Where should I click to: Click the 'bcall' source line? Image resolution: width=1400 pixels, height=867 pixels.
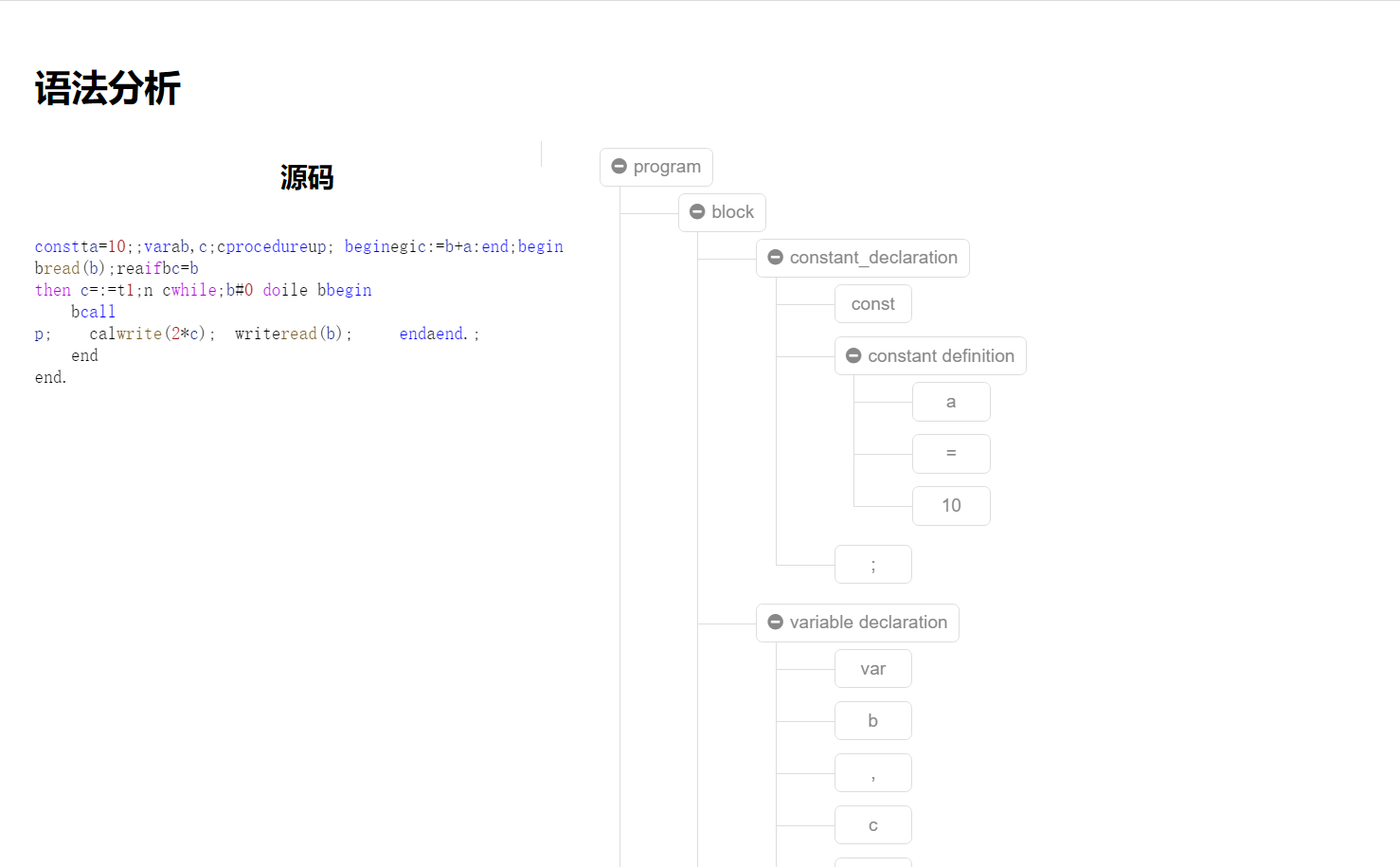[x=93, y=312]
